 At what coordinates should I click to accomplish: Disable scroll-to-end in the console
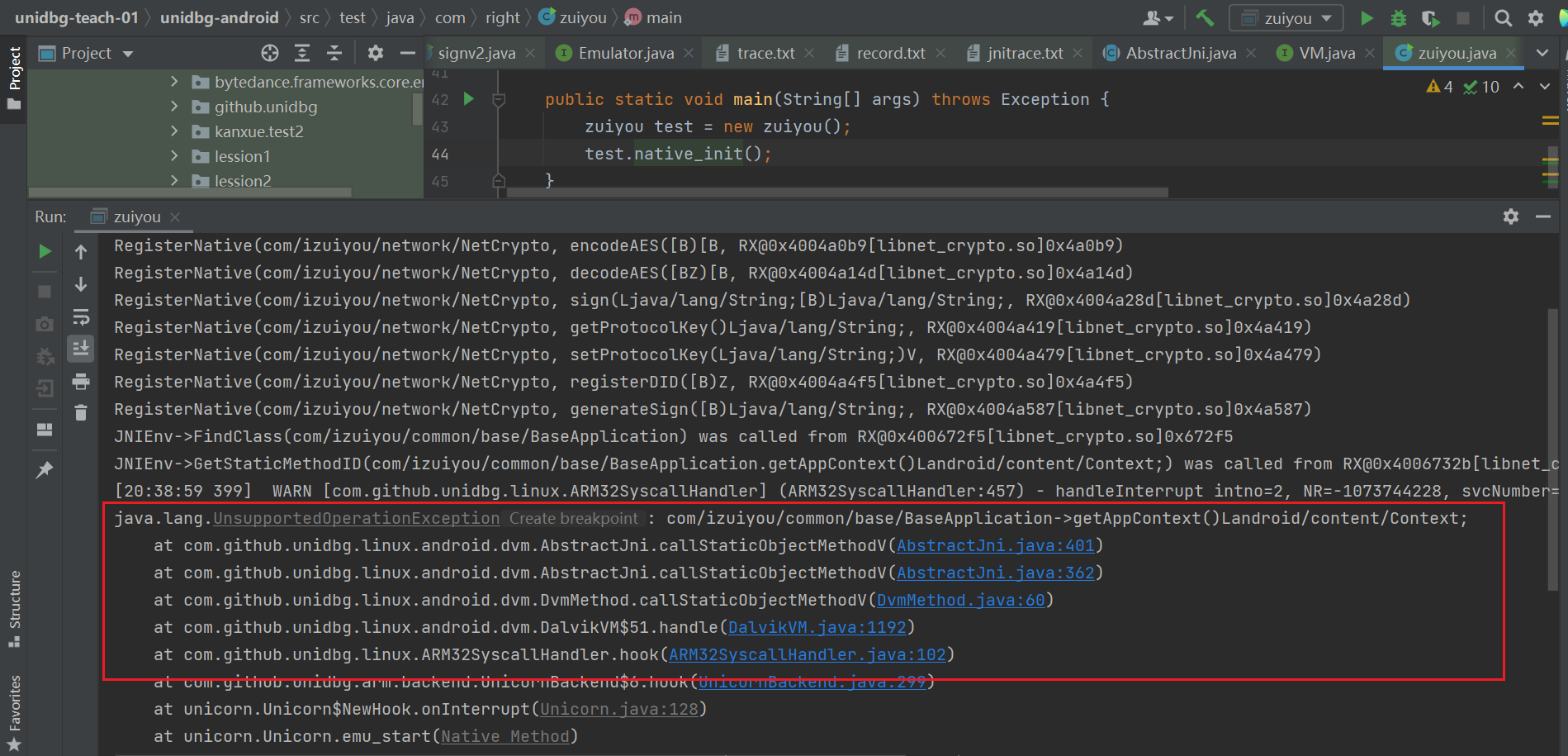(80, 348)
